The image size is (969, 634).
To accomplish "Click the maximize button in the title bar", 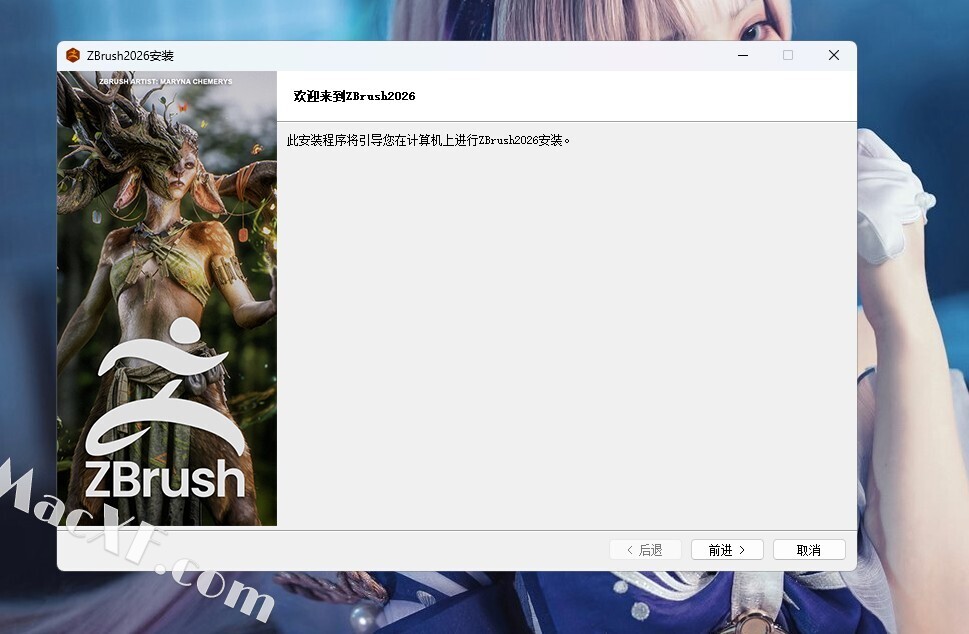I will click(788, 56).
